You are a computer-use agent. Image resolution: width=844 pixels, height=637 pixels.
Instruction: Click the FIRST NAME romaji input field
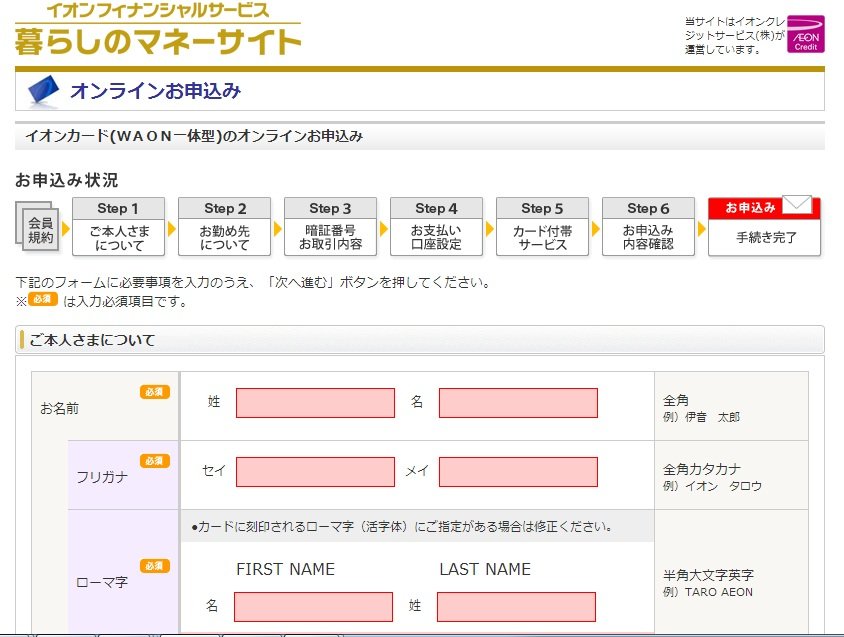313,607
